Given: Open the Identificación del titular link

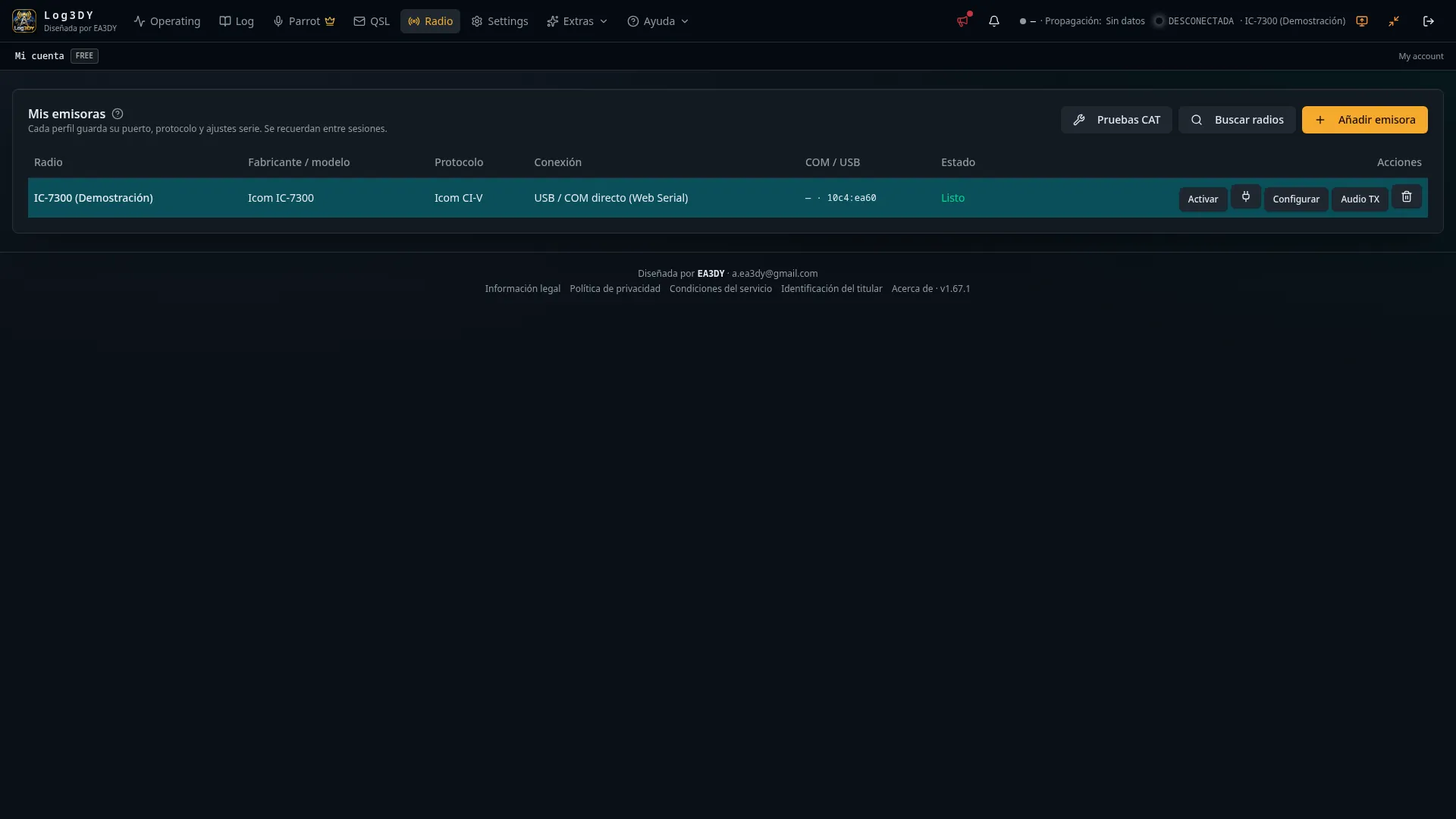Looking at the screenshot, I should pyautogui.click(x=832, y=289).
